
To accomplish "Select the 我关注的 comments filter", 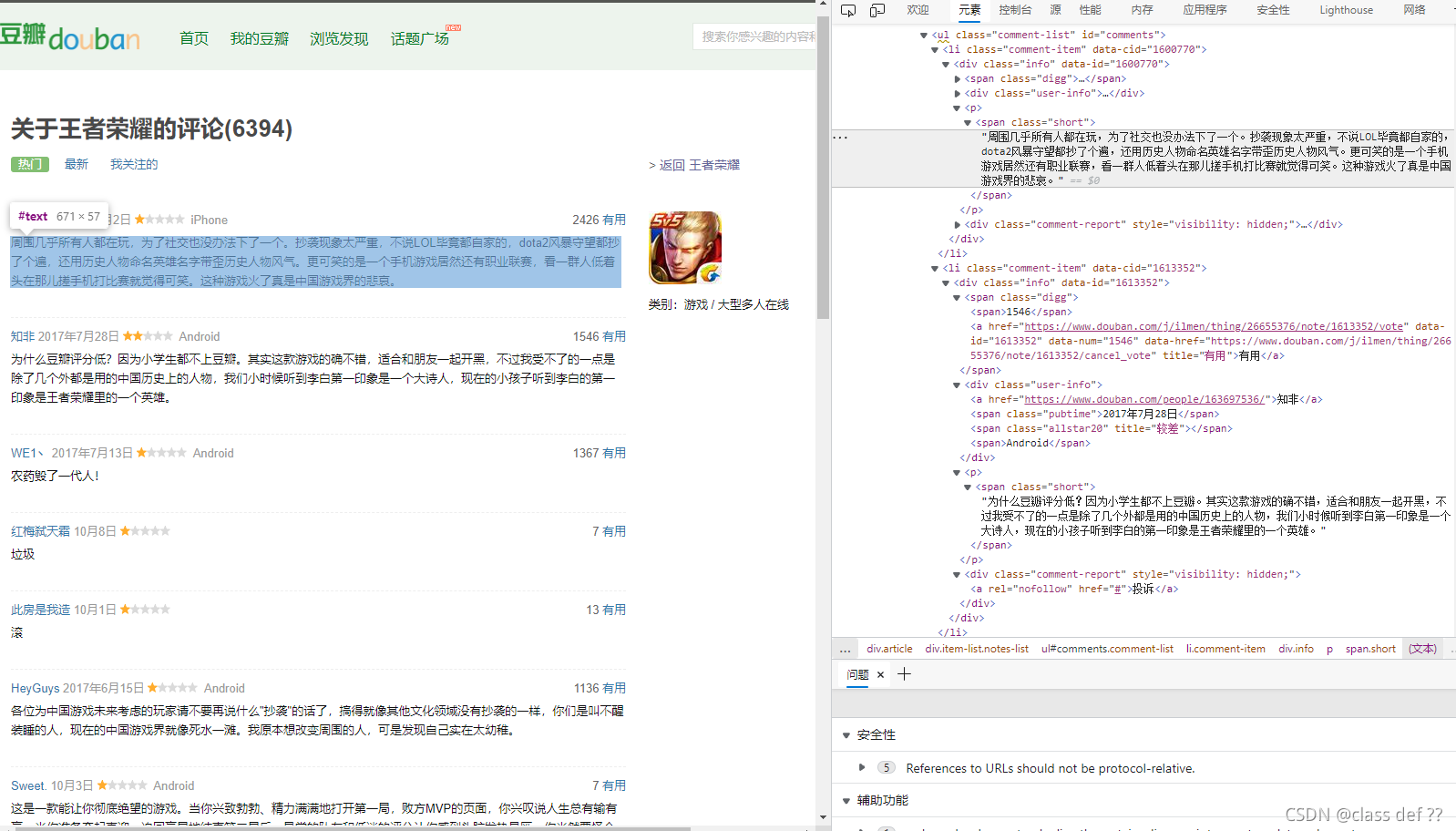I will [134, 164].
